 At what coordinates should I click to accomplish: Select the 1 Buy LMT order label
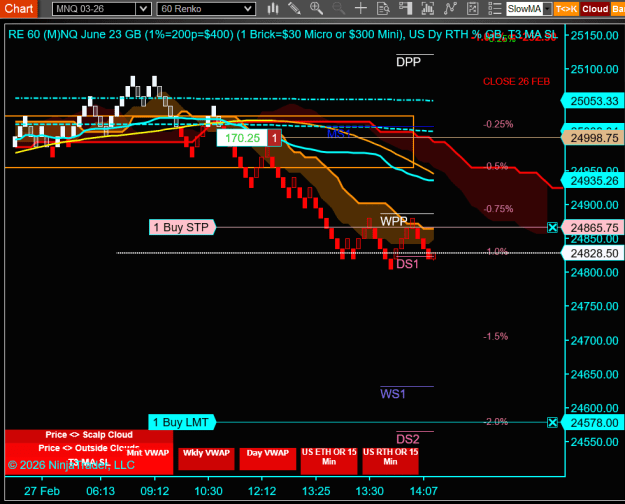click(x=182, y=422)
